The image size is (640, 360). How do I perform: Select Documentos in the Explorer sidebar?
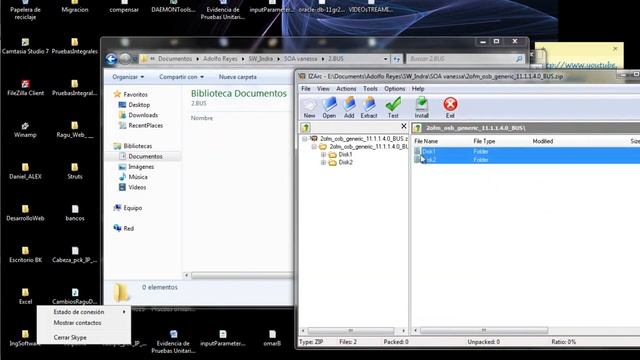coord(145,156)
